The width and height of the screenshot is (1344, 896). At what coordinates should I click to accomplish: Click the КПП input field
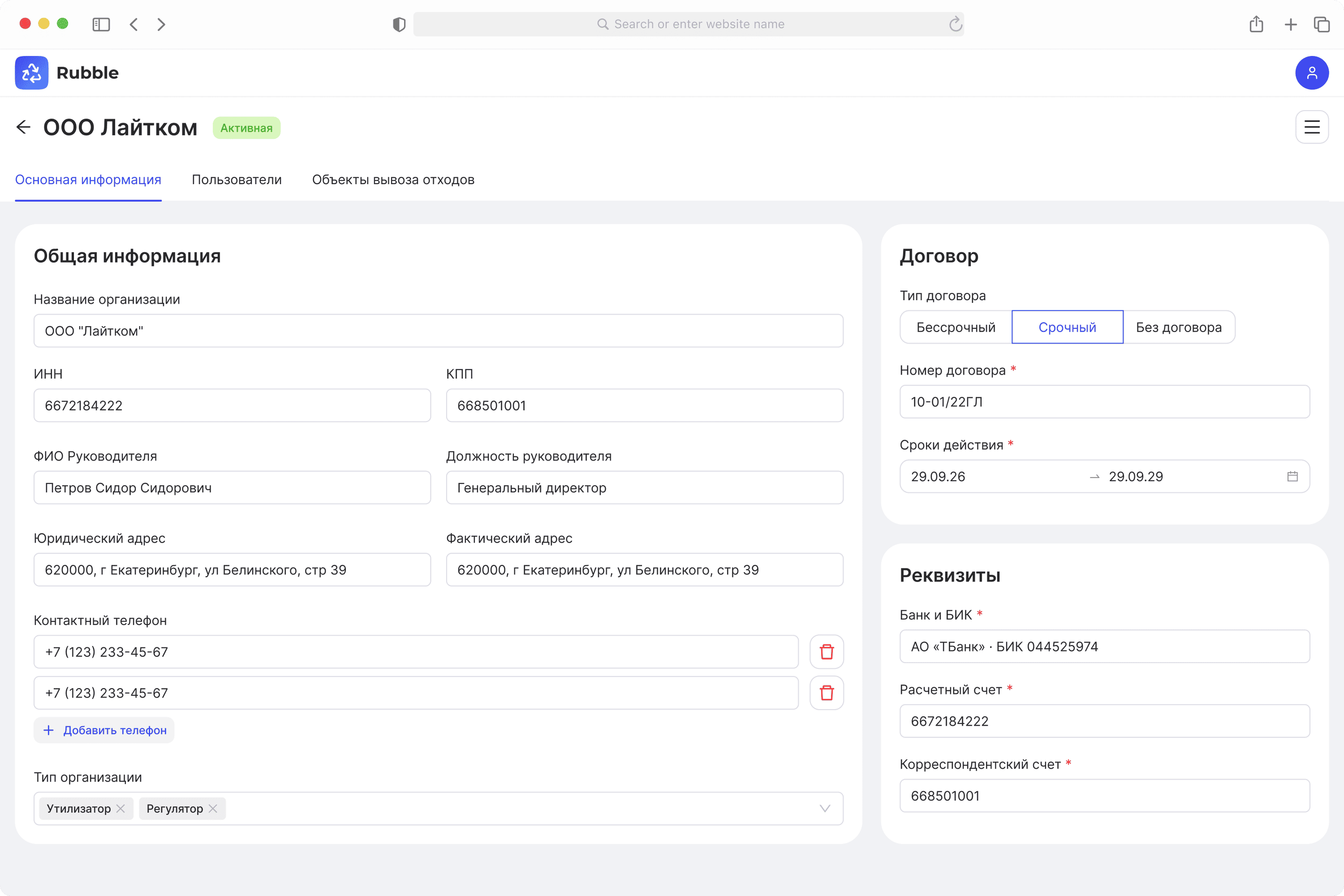645,405
